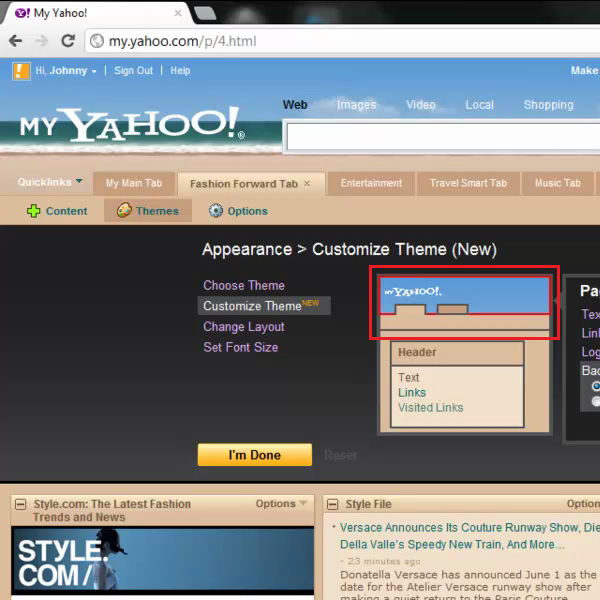Select the Shopping search category
The width and height of the screenshot is (600, 600).
548,105
